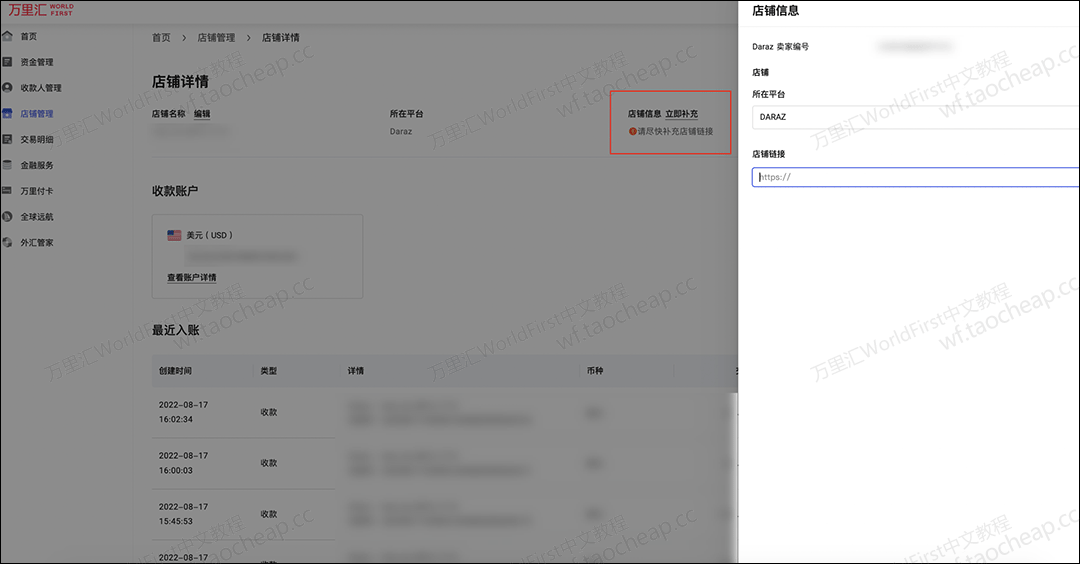Open 金融服务 menu item
This screenshot has height=564, width=1080.
[37, 165]
